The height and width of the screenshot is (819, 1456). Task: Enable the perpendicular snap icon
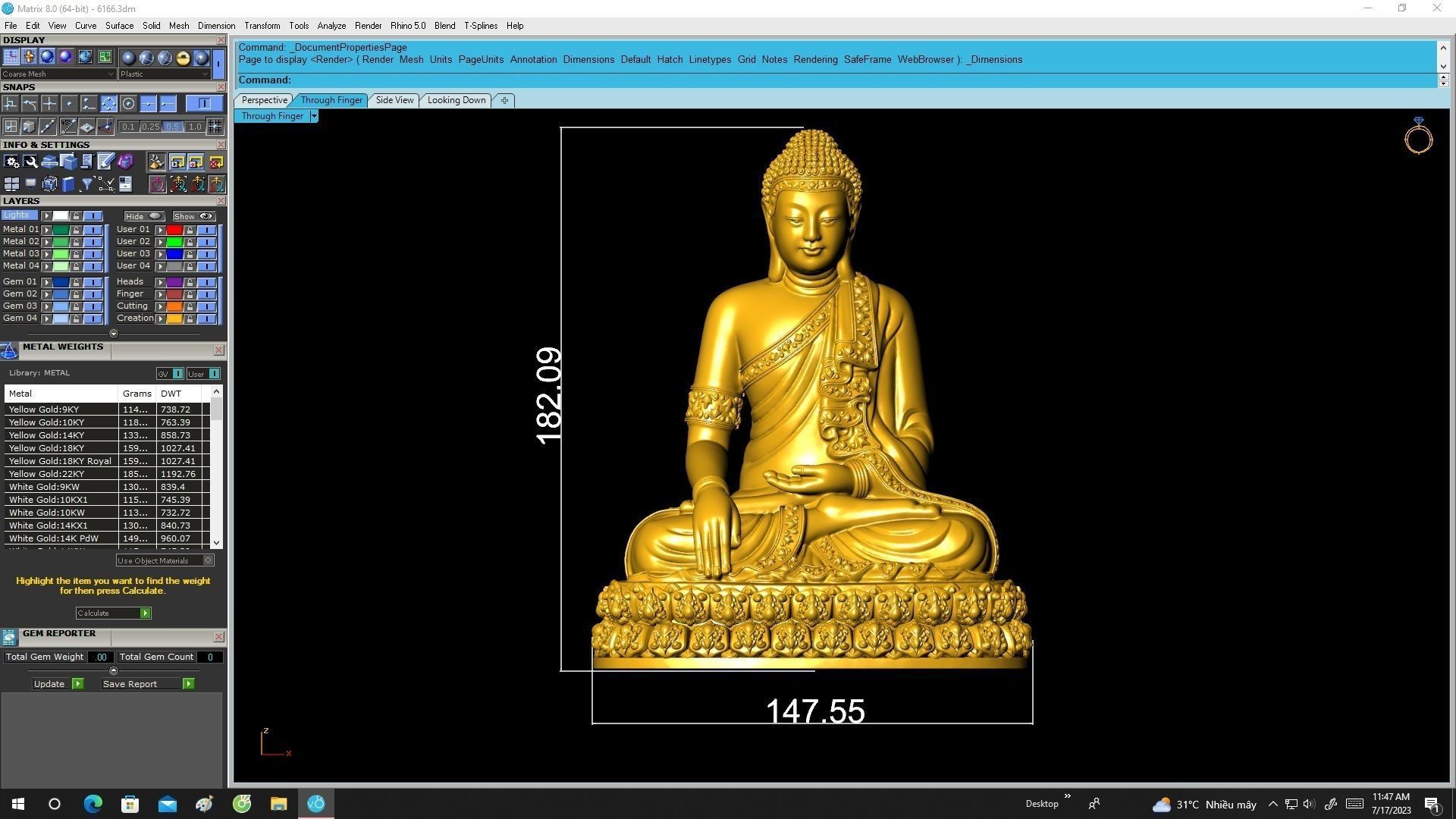pyautogui.click(x=11, y=103)
